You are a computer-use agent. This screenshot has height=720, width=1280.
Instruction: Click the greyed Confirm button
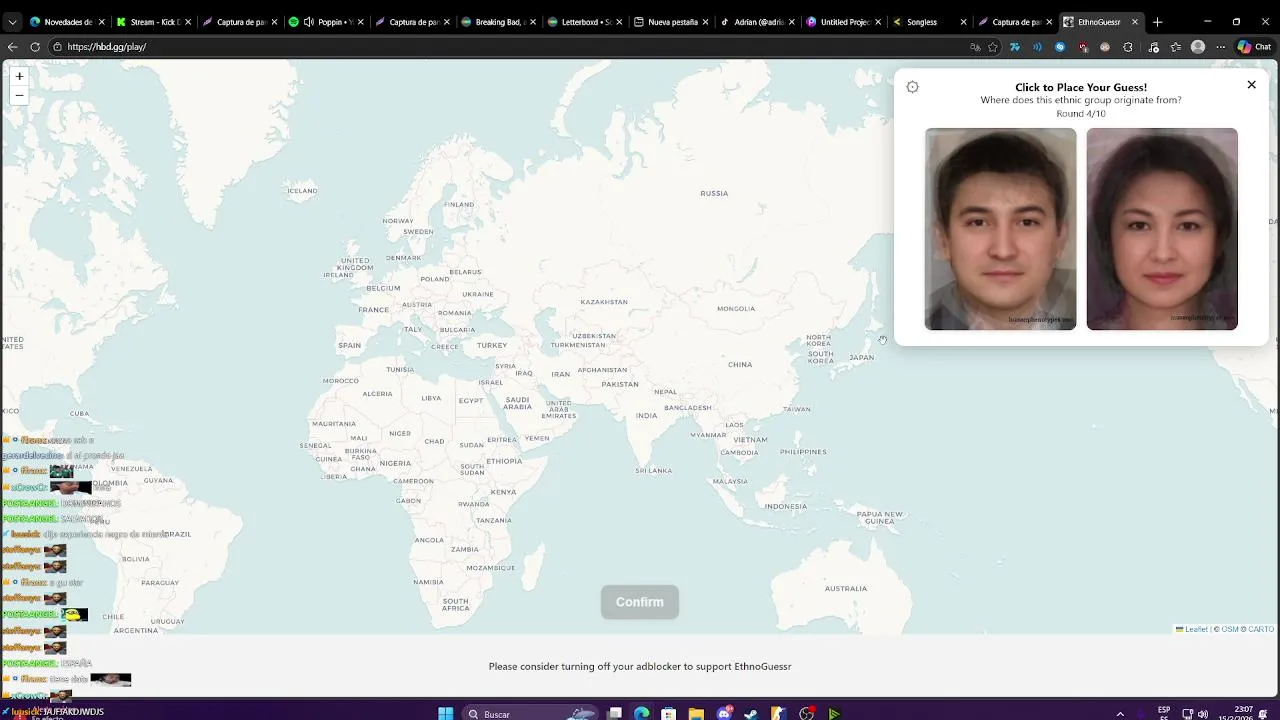640,602
